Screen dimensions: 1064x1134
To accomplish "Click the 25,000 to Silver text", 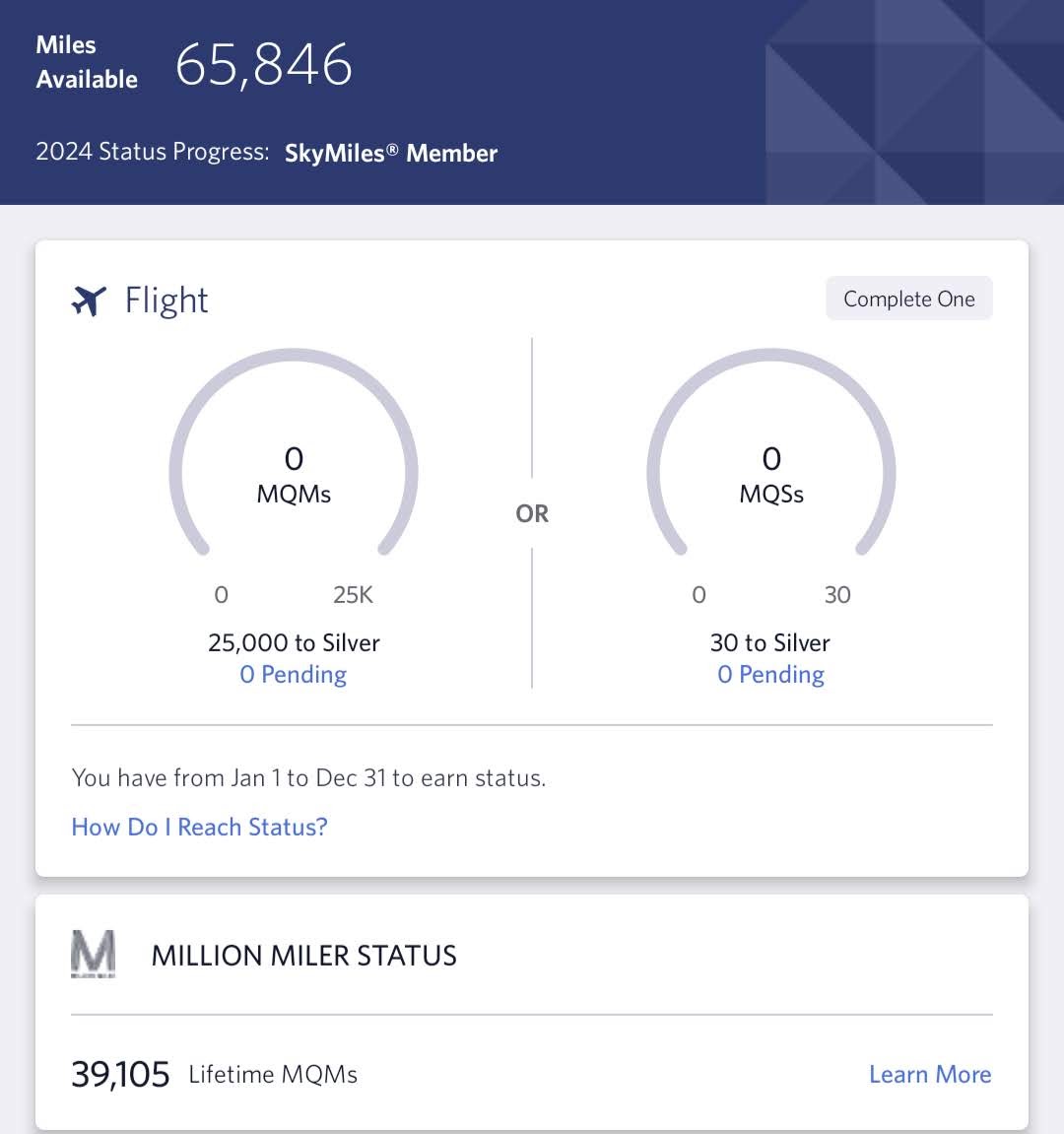I will [294, 642].
